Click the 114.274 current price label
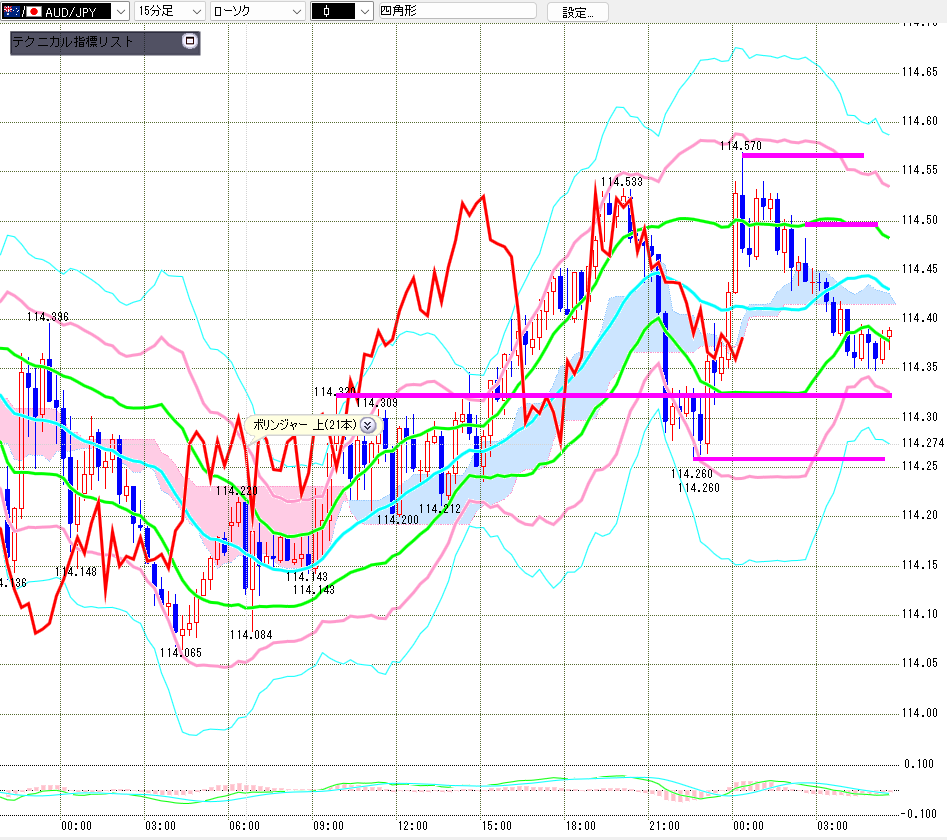947x840 pixels. (x=922, y=443)
